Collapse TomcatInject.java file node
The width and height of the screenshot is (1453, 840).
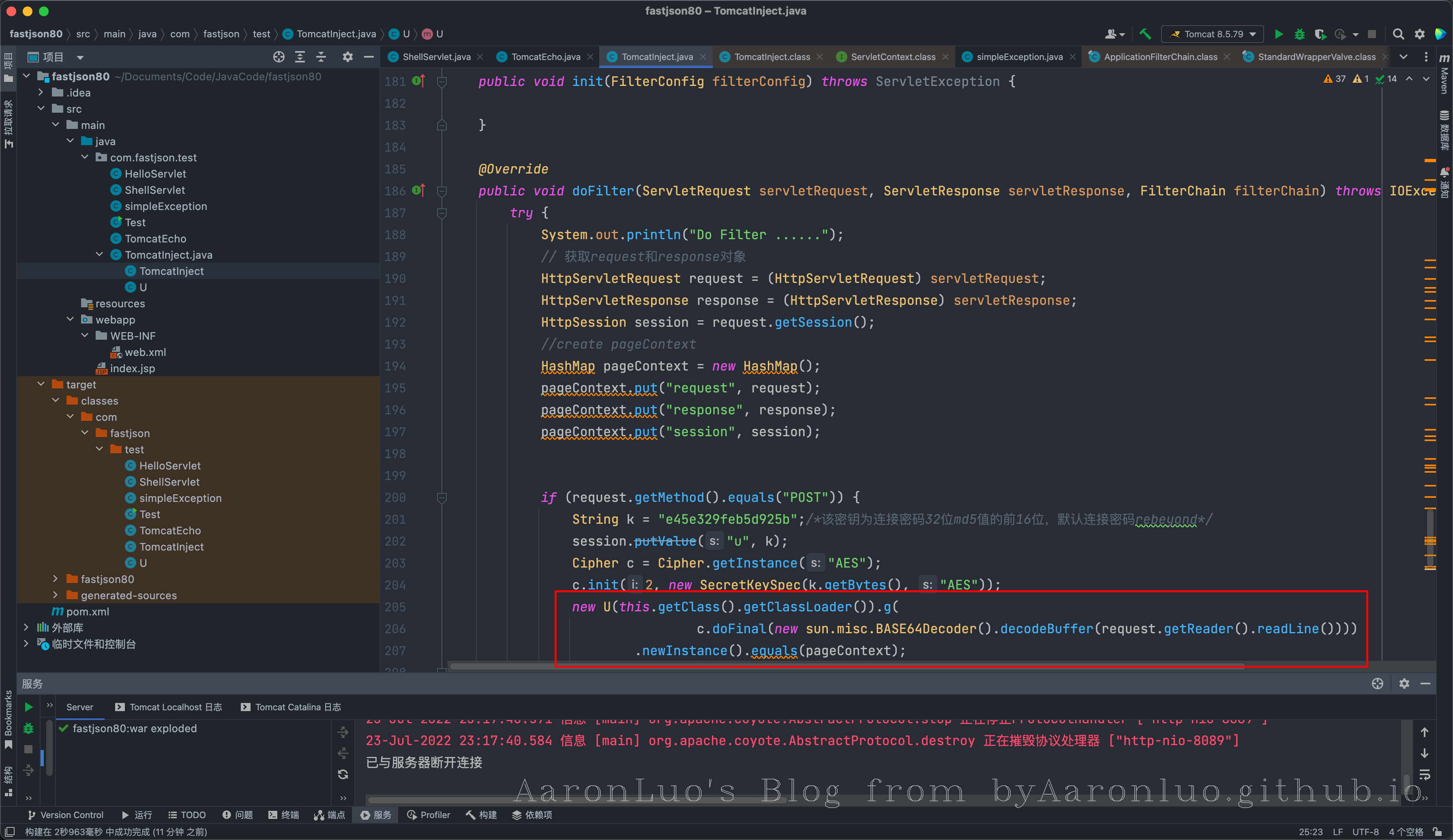coord(100,254)
